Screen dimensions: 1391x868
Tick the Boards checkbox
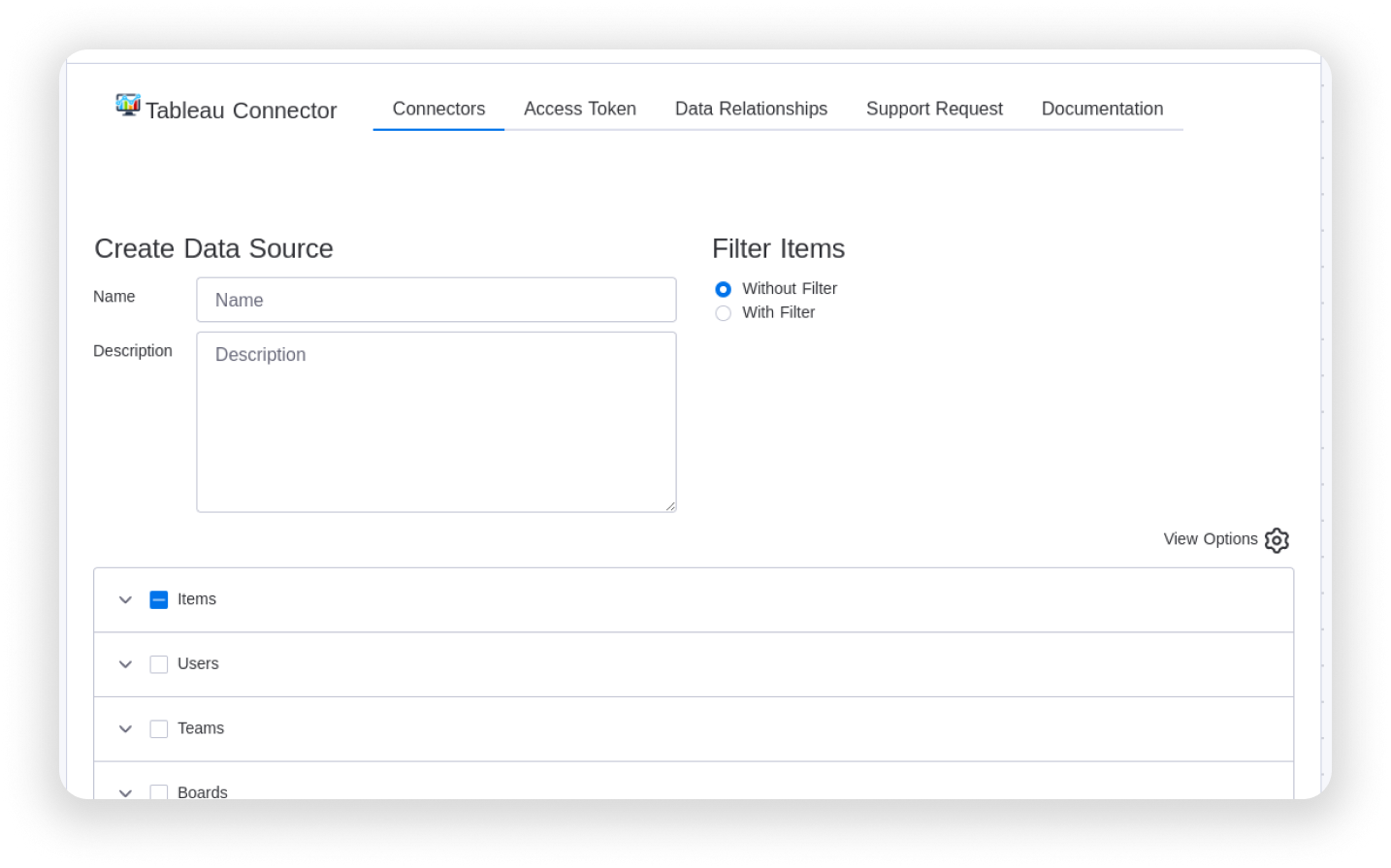click(159, 792)
